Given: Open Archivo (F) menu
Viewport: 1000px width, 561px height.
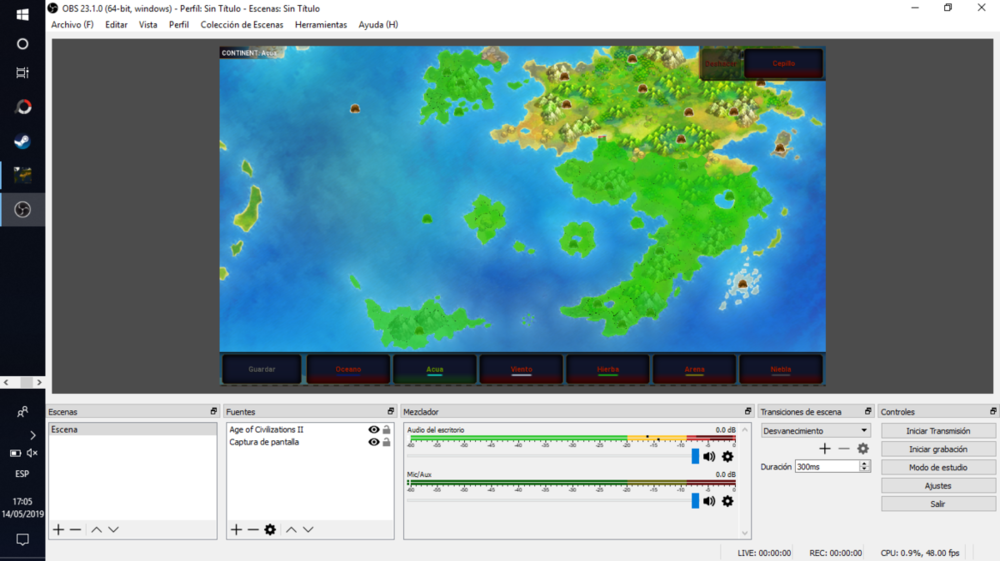Looking at the screenshot, I should point(72,25).
